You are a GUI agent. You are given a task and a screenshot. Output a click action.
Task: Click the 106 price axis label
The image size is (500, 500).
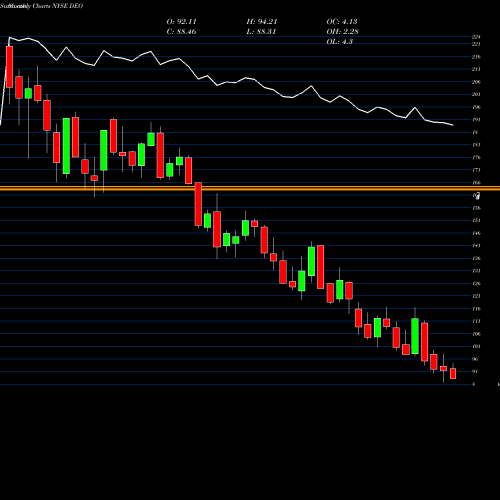click(x=476, y=334)
